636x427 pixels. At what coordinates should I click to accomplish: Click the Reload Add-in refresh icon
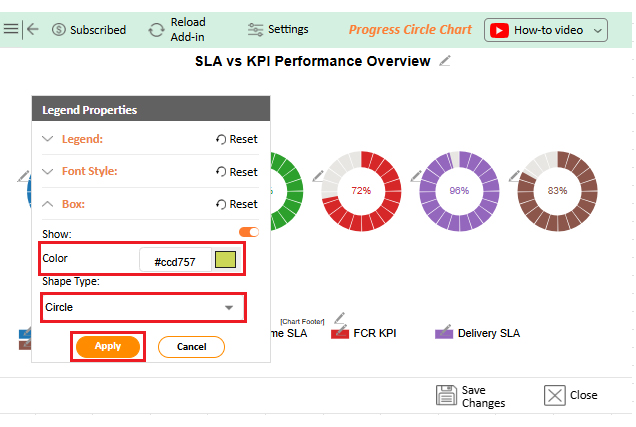pos(156,30)
